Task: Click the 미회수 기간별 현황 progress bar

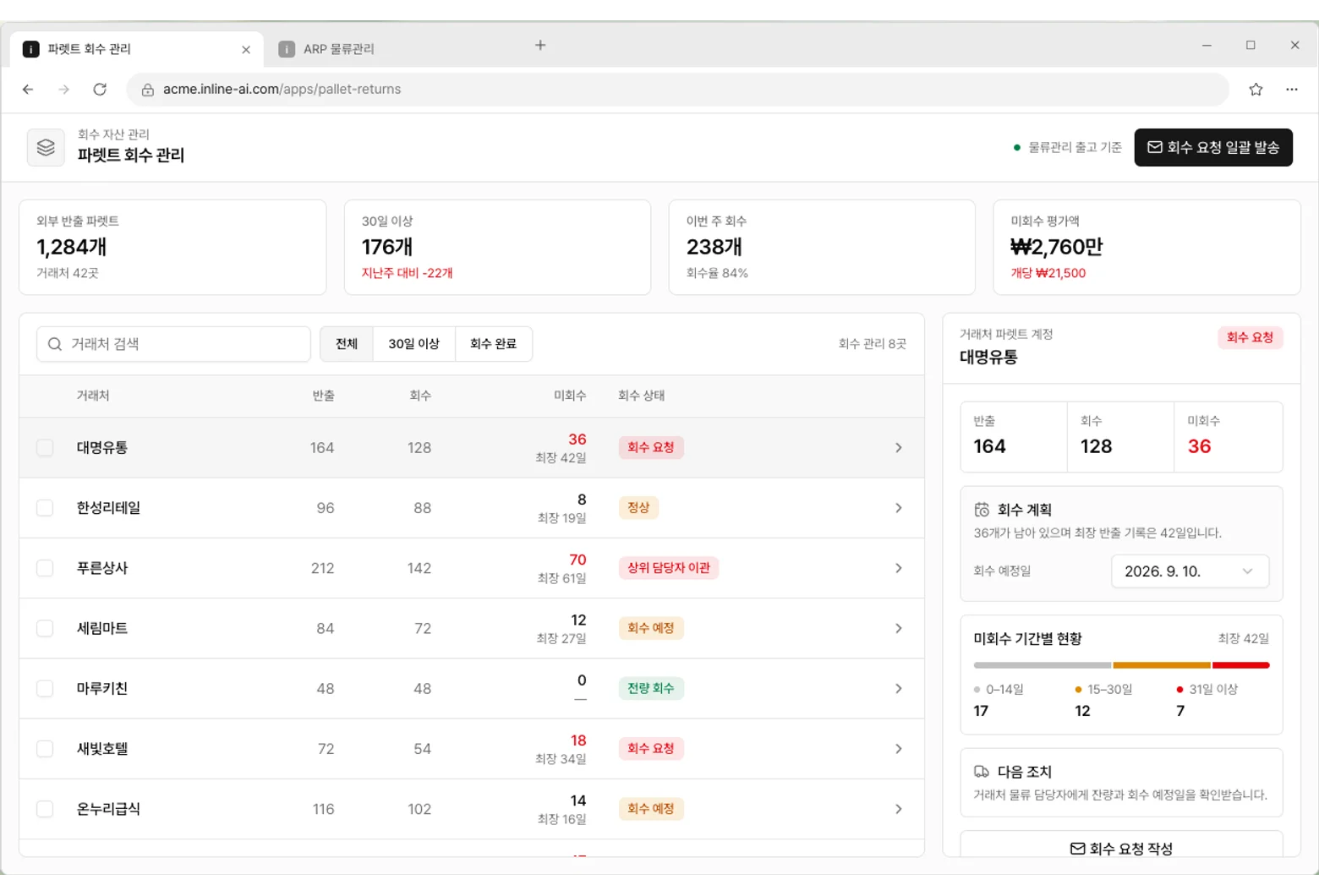Action: coord(1121,665)
